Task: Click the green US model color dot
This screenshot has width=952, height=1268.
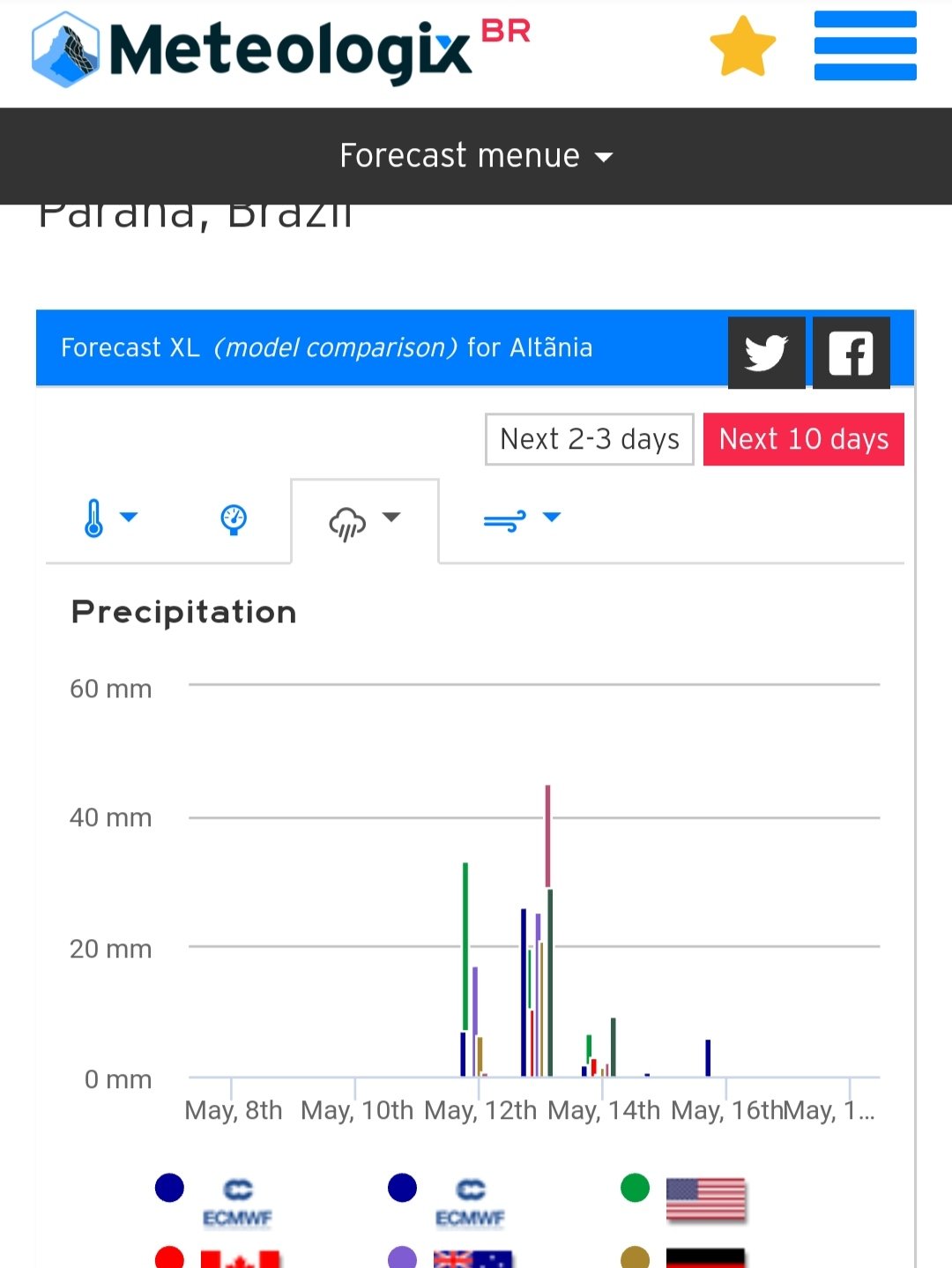Action: tap(635, 1188)
